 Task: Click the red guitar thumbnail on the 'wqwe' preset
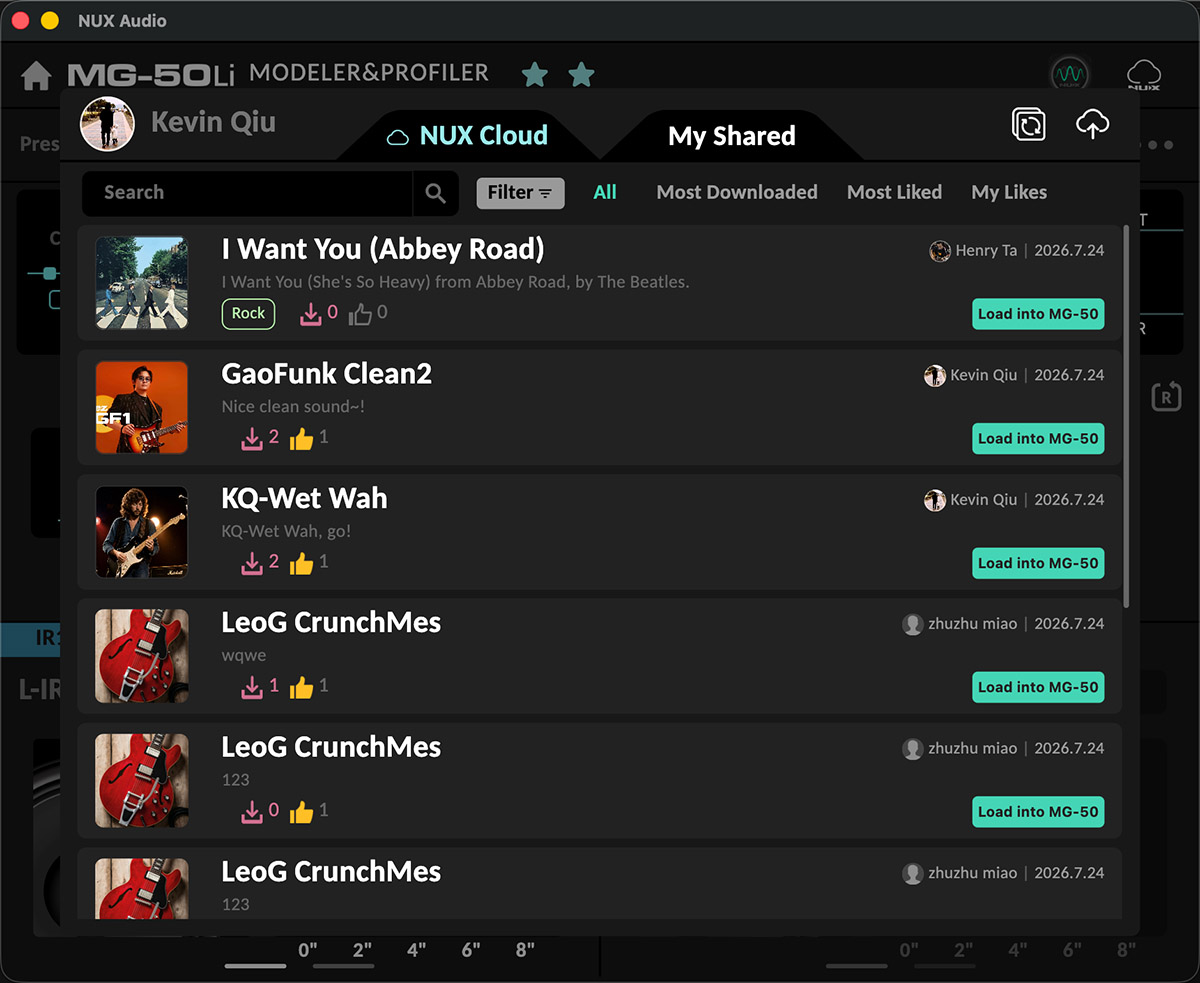click(x=141, y=655)
